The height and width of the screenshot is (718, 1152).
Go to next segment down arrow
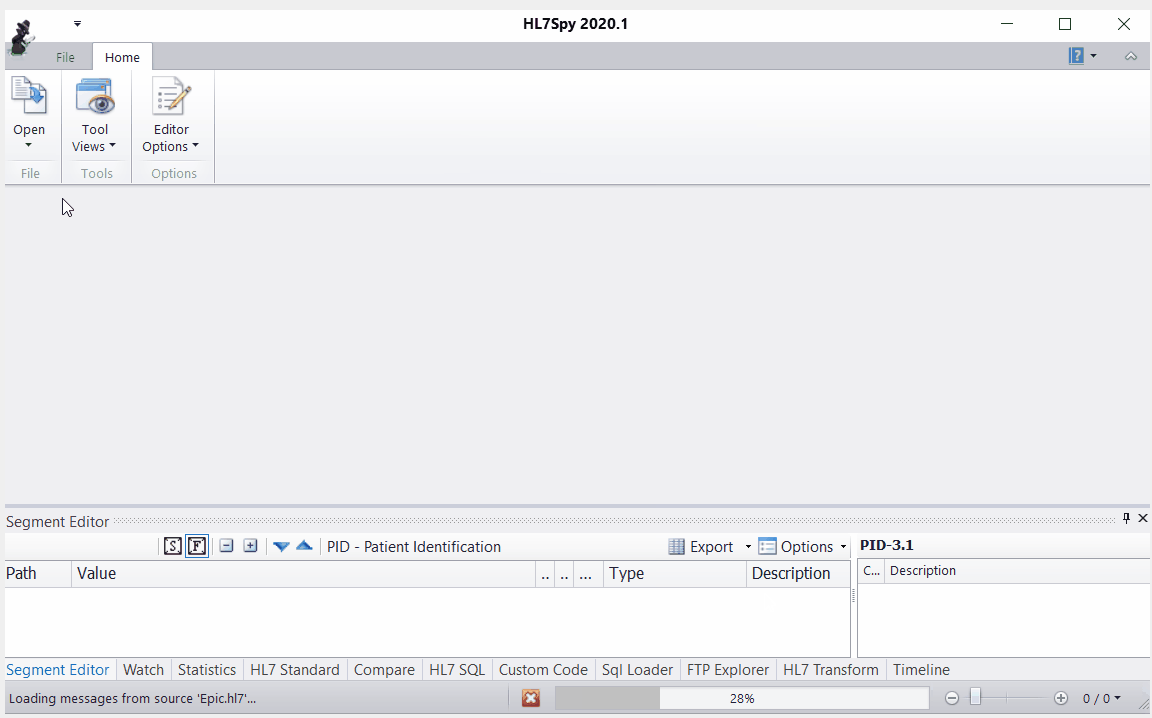(x=281, y=546)
